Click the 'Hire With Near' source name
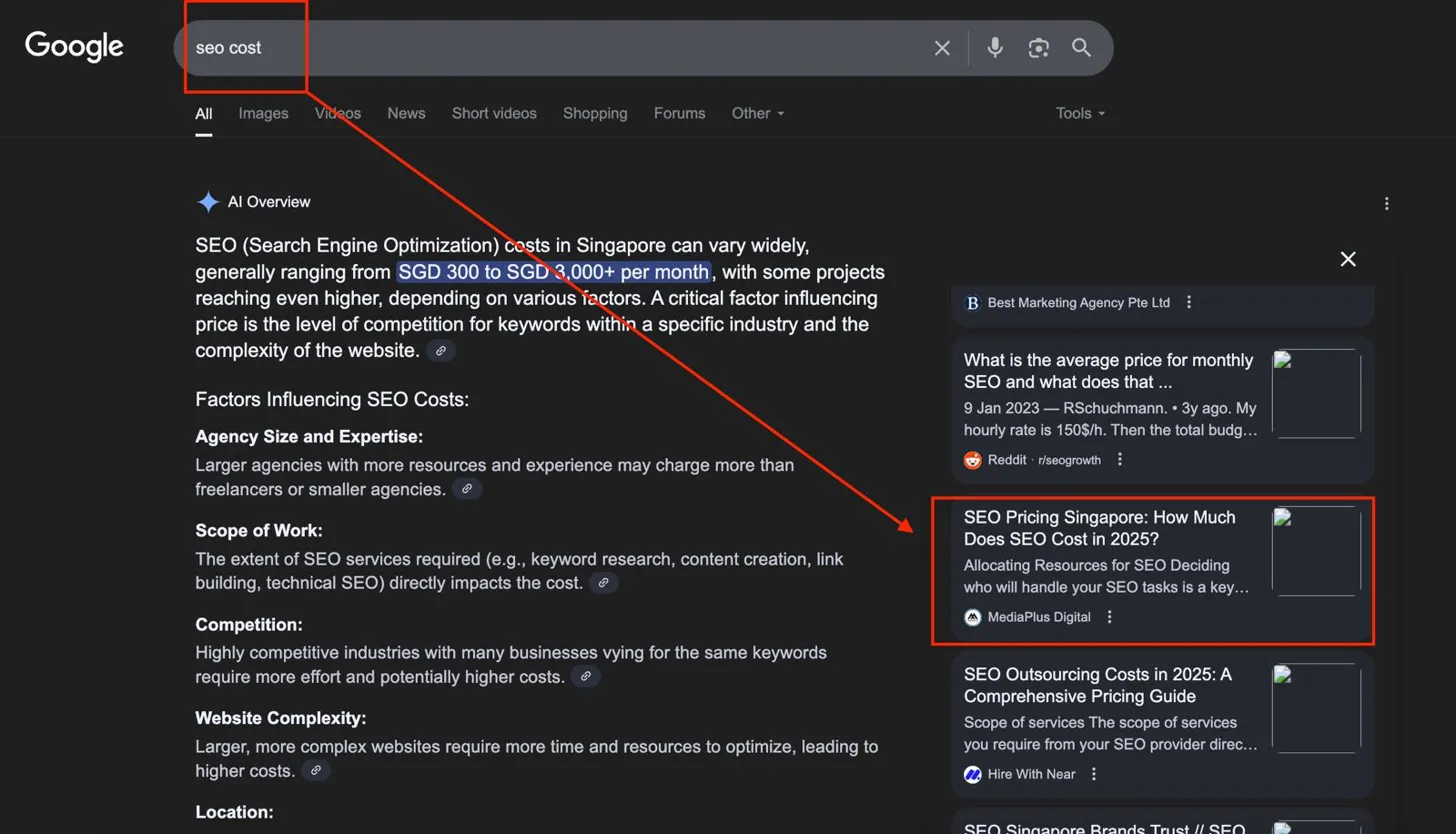The height and width of the screenshot is (834, 1456). (1032, 774)
